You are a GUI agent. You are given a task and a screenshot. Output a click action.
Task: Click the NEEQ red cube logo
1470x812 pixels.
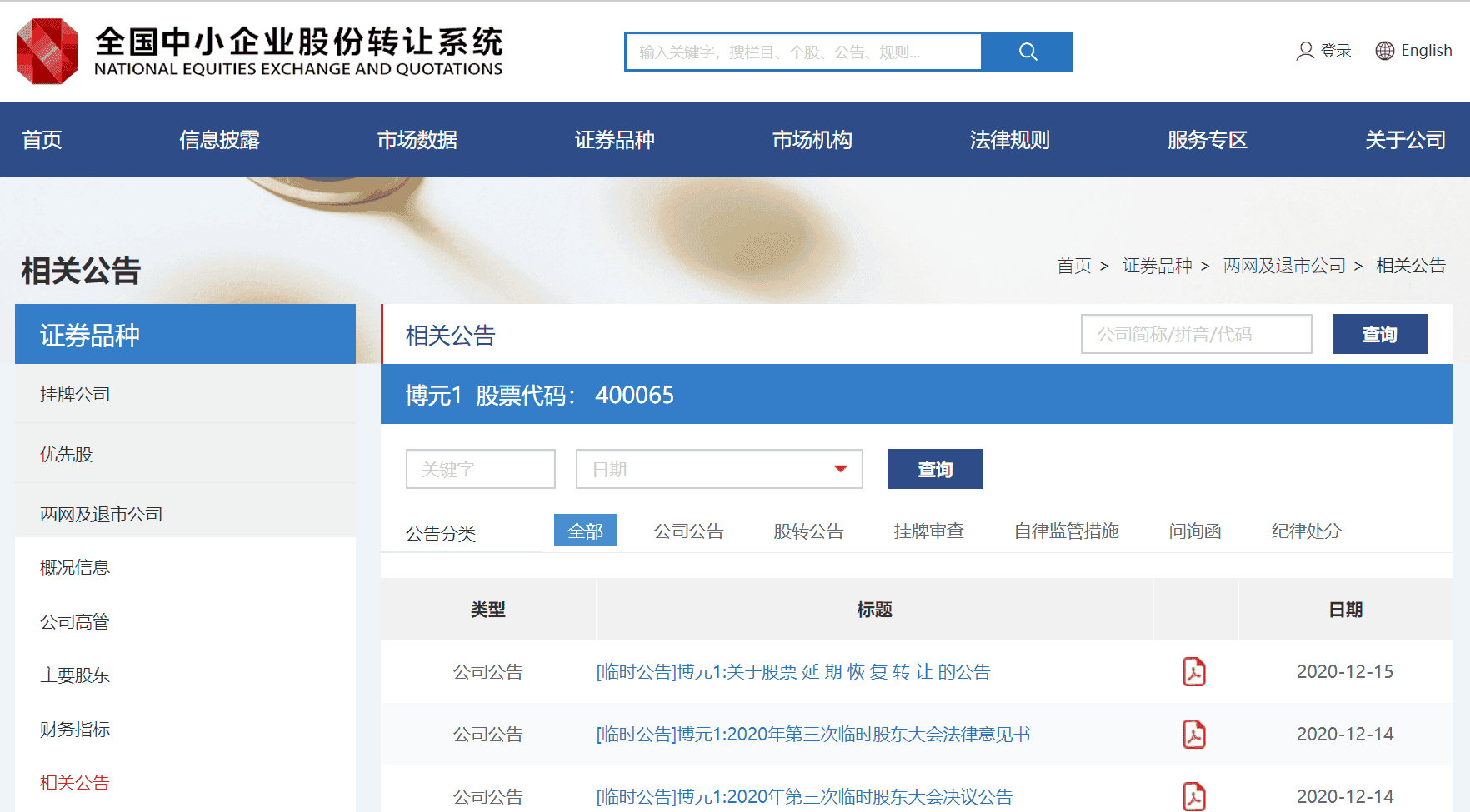pos(47,51)
